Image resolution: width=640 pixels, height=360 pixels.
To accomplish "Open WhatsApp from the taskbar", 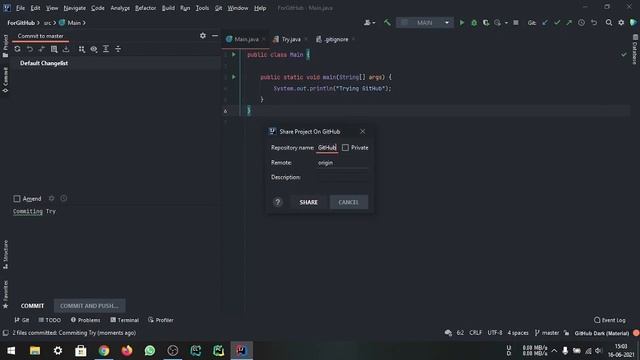I will pos(150,351).
